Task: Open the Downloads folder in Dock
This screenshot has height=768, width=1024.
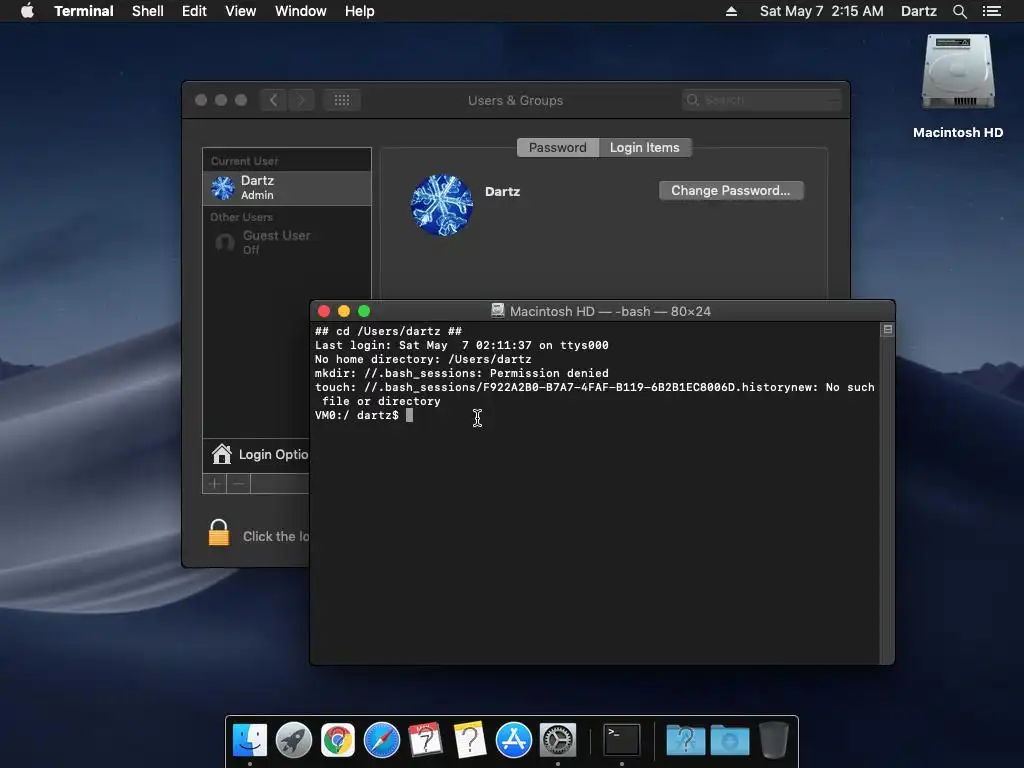Action: click(x=729, y=741)
